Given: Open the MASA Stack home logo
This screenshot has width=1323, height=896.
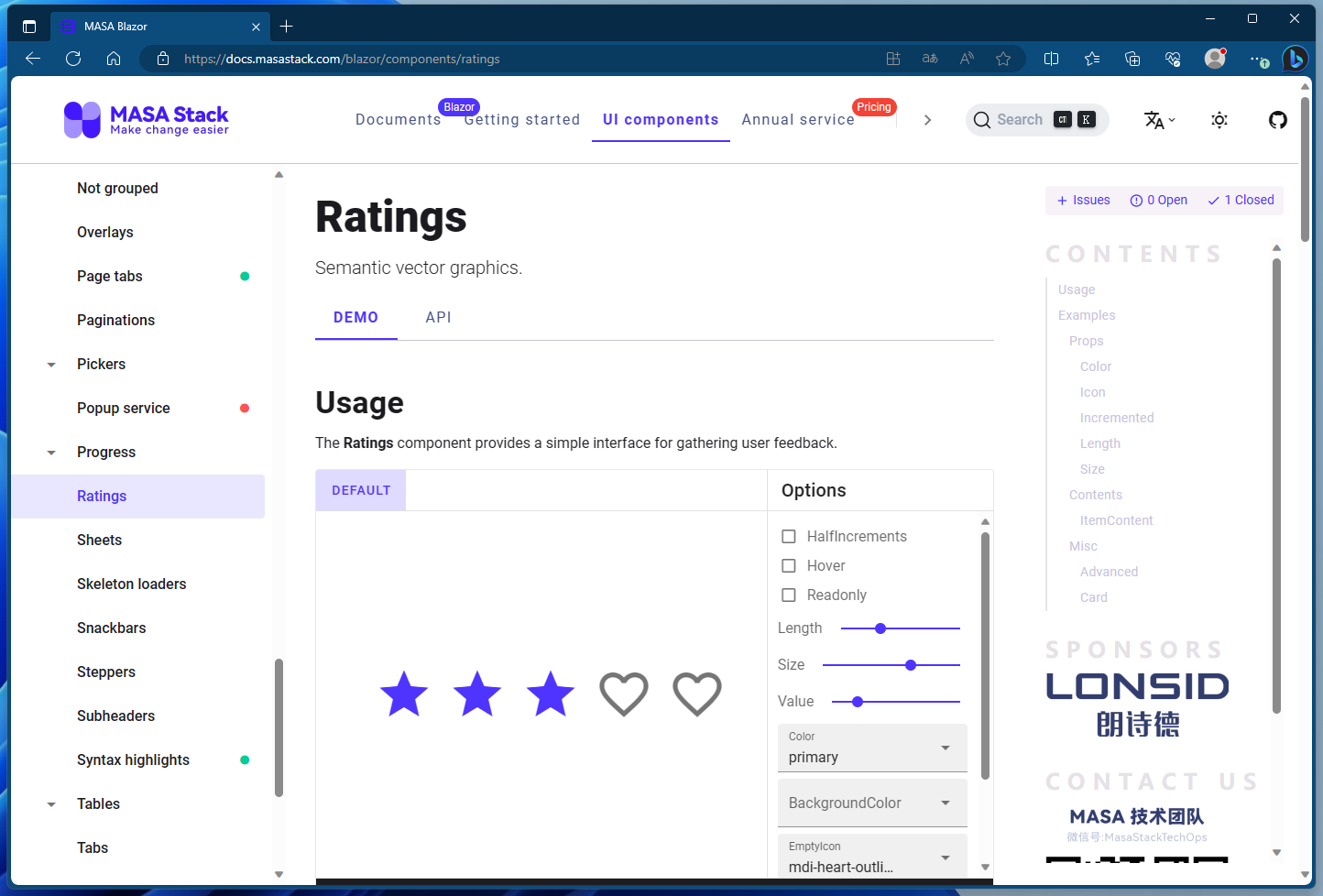Looking at the screenshot, I should tap(146, 119).
